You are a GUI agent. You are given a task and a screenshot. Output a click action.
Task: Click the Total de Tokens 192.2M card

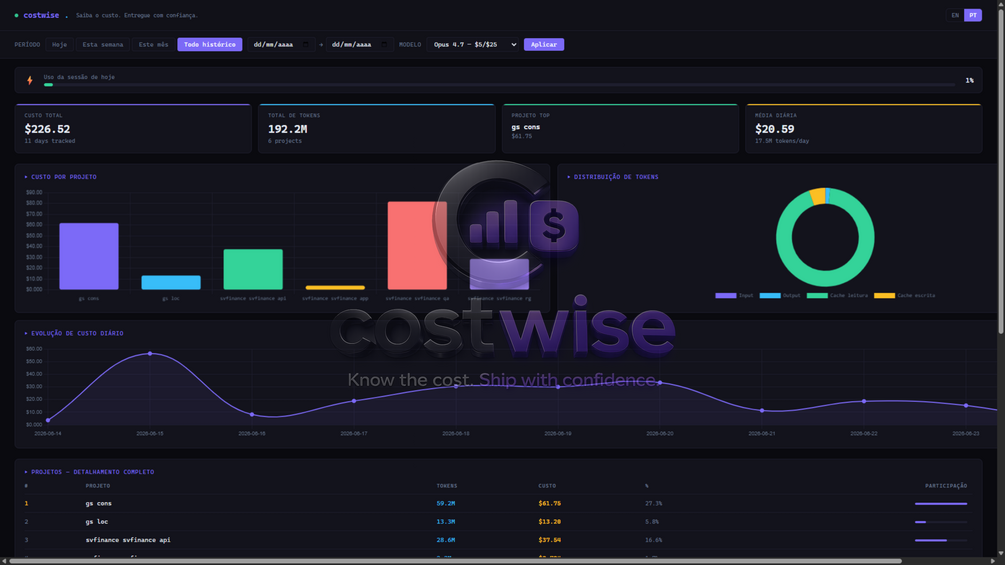(377, 128)
